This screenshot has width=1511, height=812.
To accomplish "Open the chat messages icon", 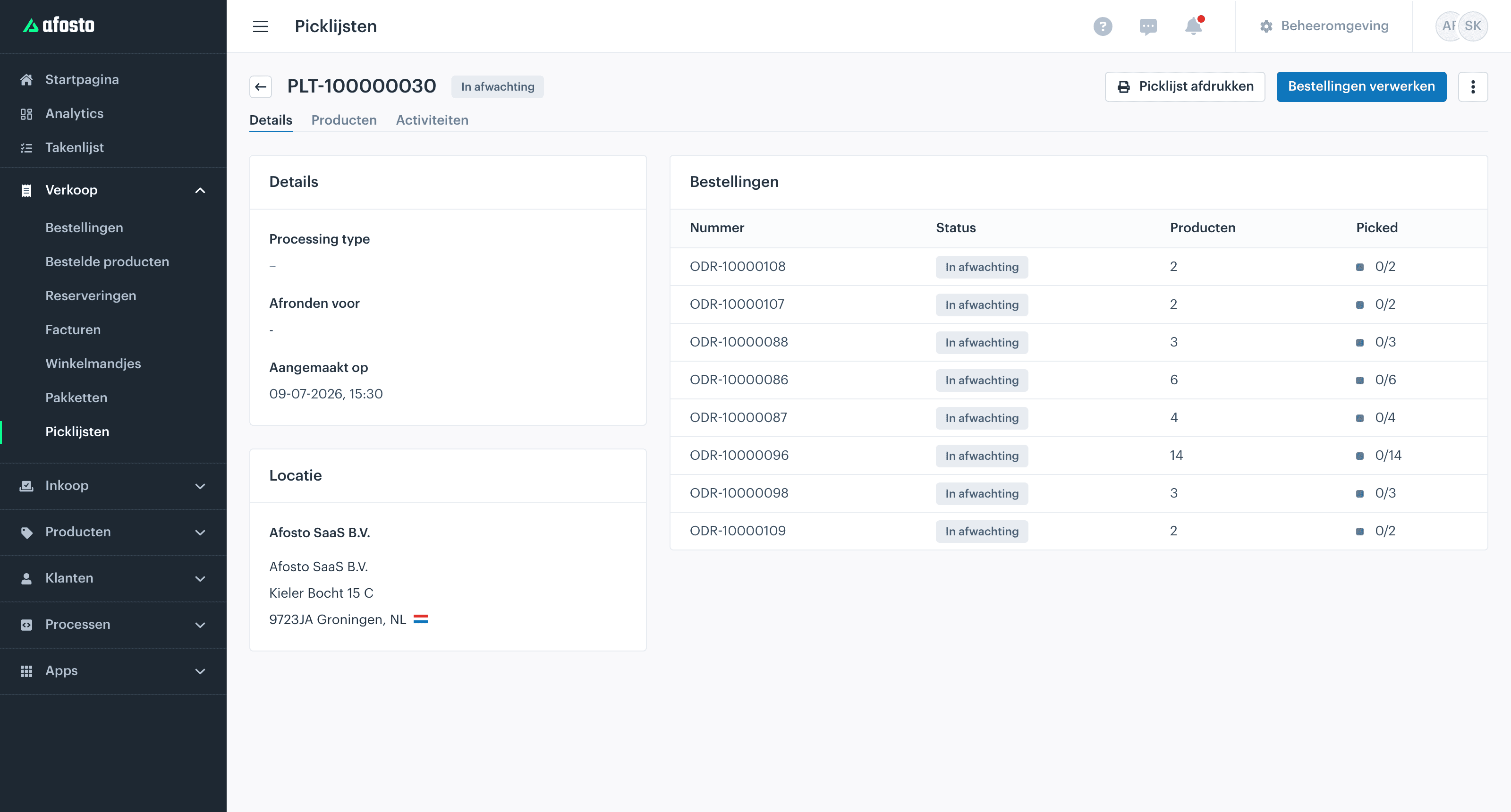I will 1148,26.
